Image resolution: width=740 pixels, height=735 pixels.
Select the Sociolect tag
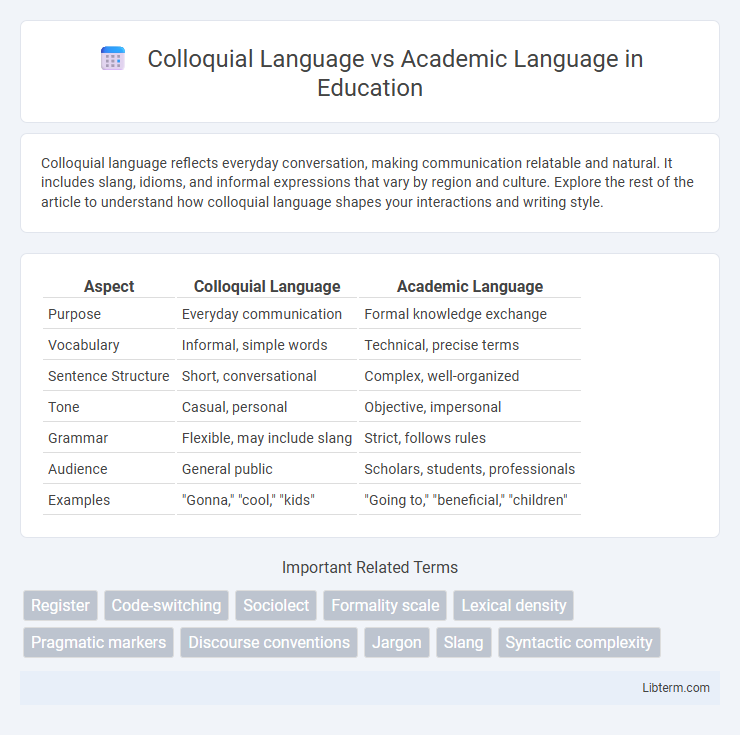click(276, 605)
